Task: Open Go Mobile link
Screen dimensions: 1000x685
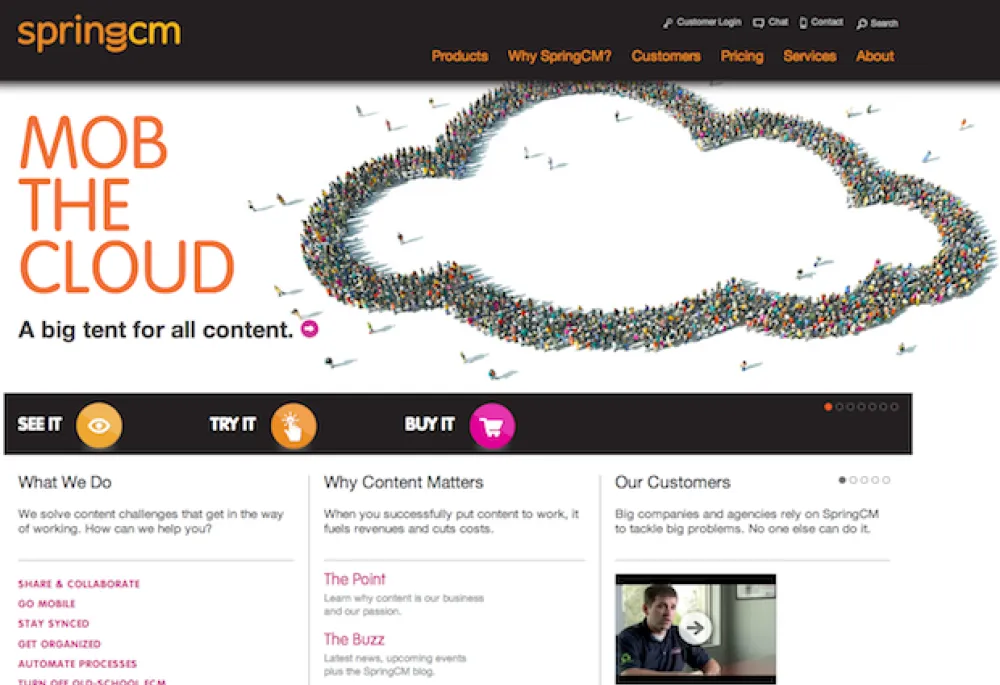Action: click(x=47, y=603)
